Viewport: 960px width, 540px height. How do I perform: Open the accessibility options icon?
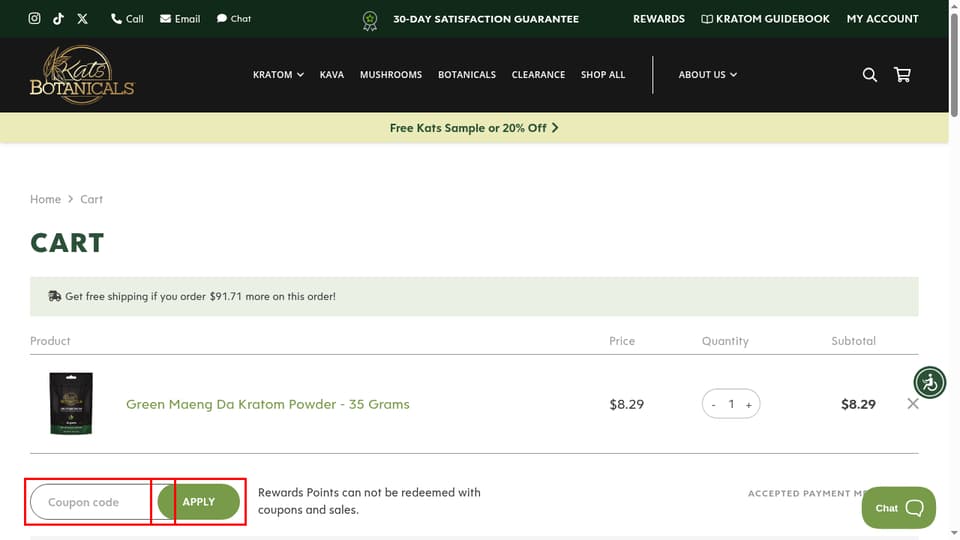pos(929,383)
